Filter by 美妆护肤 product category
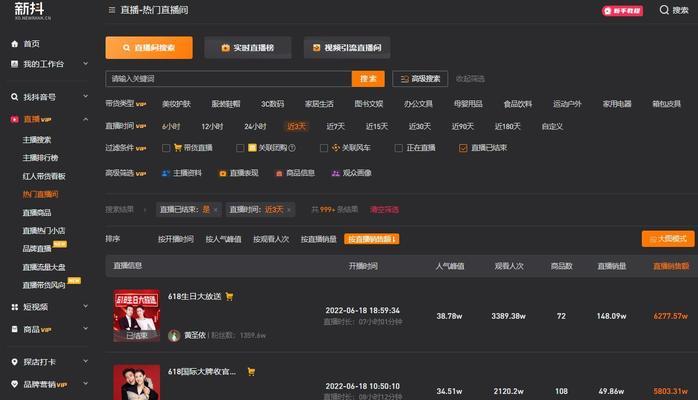The image size is (698, 400). pos(176,104)
